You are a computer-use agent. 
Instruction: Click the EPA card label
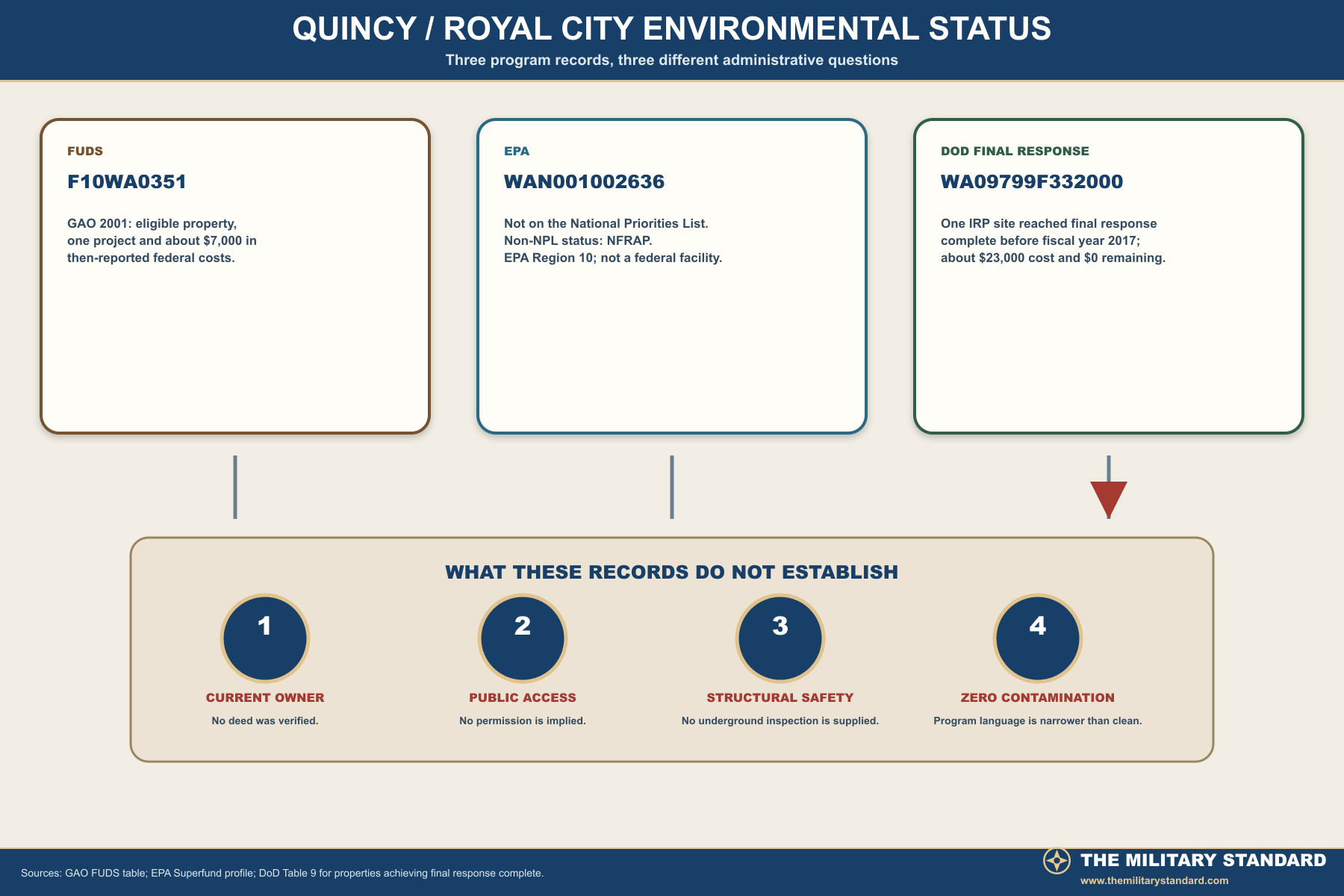pos(517,151)
